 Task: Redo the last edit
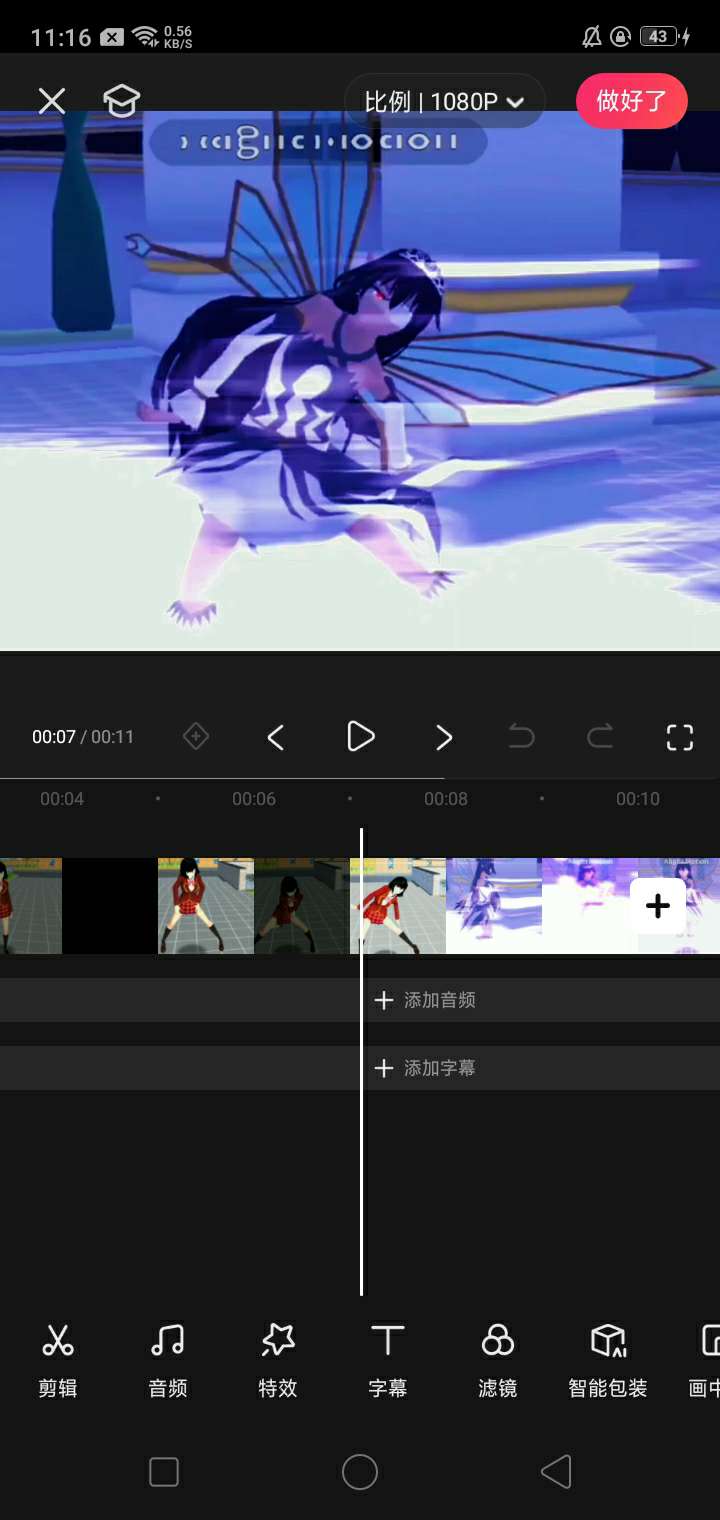tap(600, 738)
